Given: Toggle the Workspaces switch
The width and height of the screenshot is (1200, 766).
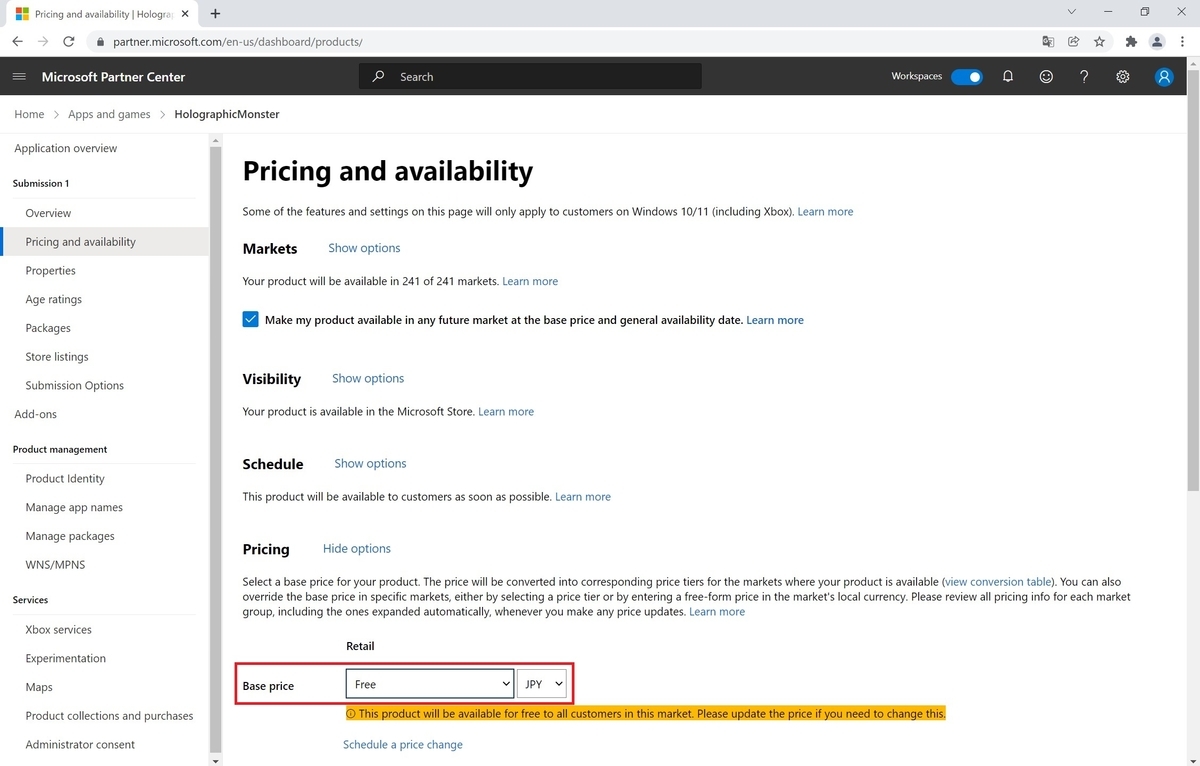Looking at the screenshot, I should point(966,77).
